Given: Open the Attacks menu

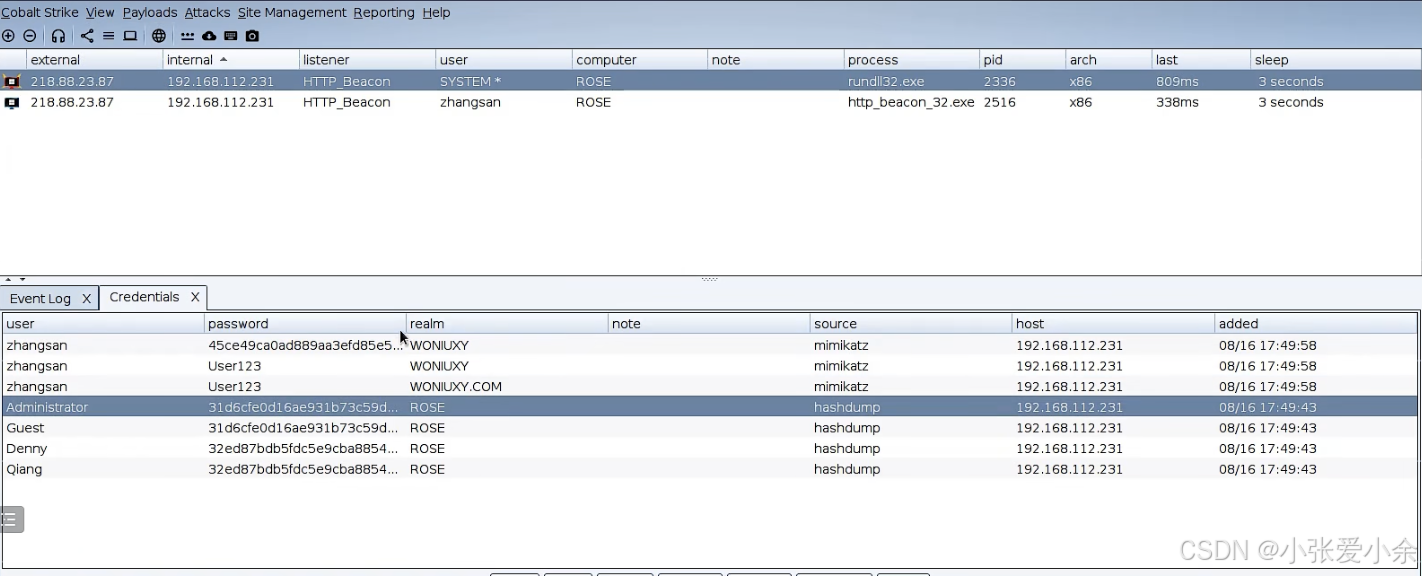Looking at the screenshot, I should [207, 12].
